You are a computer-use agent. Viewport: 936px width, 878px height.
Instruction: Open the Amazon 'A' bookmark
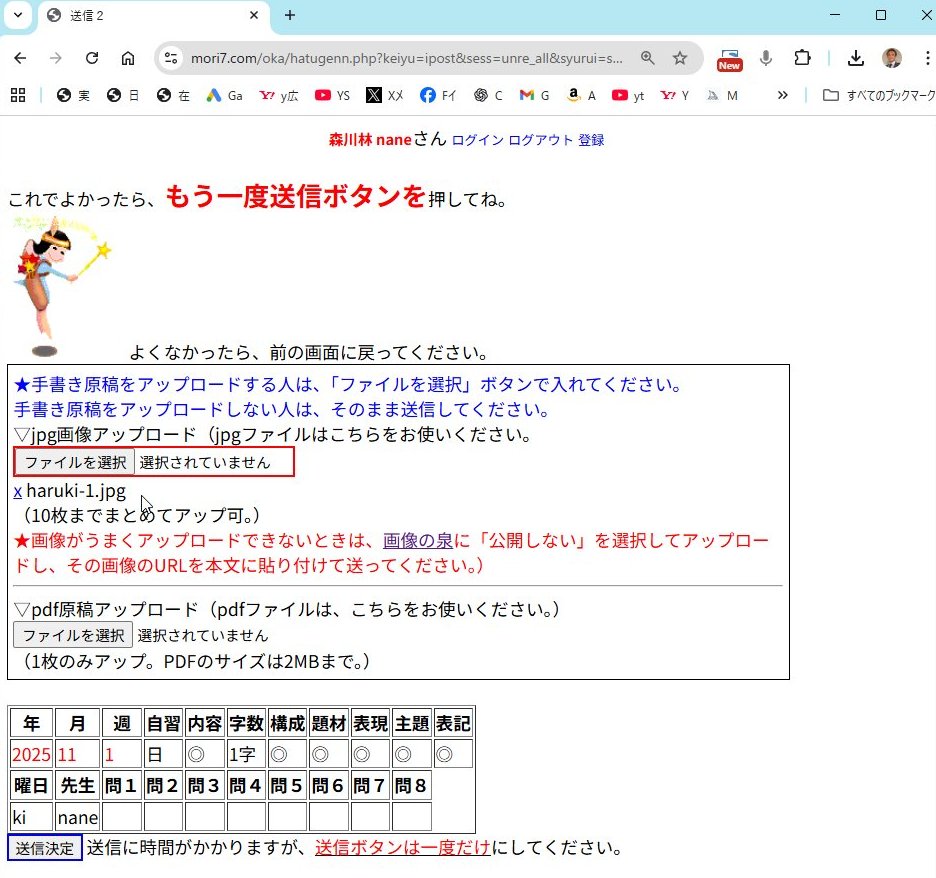tap(581, 96)
